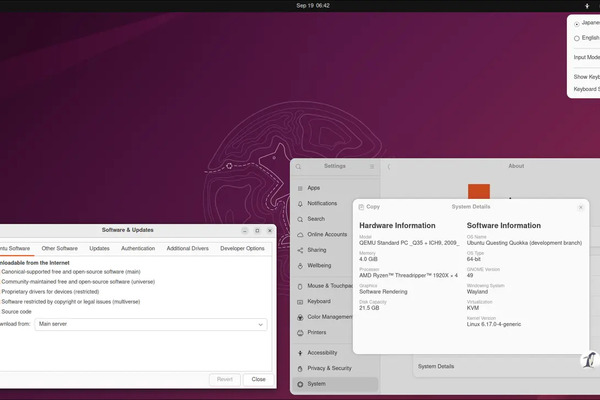Toggle Software restricted (multiverse) option
Screen dimensions: 600x400
tap(71, 302)
